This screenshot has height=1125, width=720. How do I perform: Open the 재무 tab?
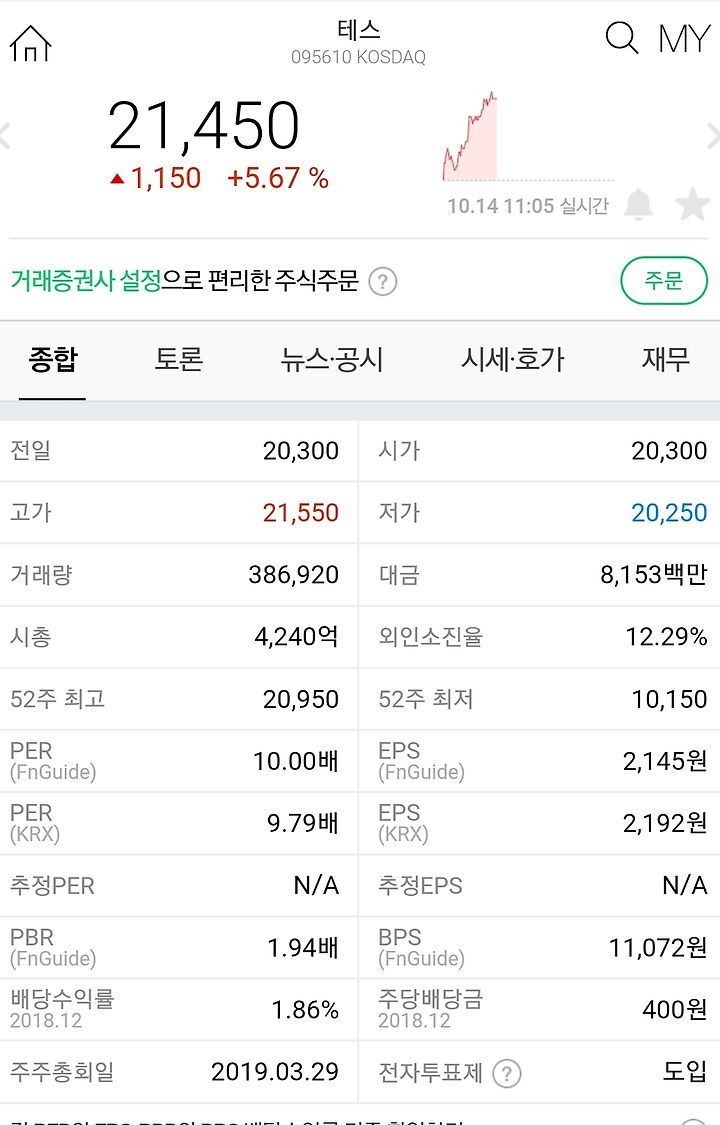point(665,359)
